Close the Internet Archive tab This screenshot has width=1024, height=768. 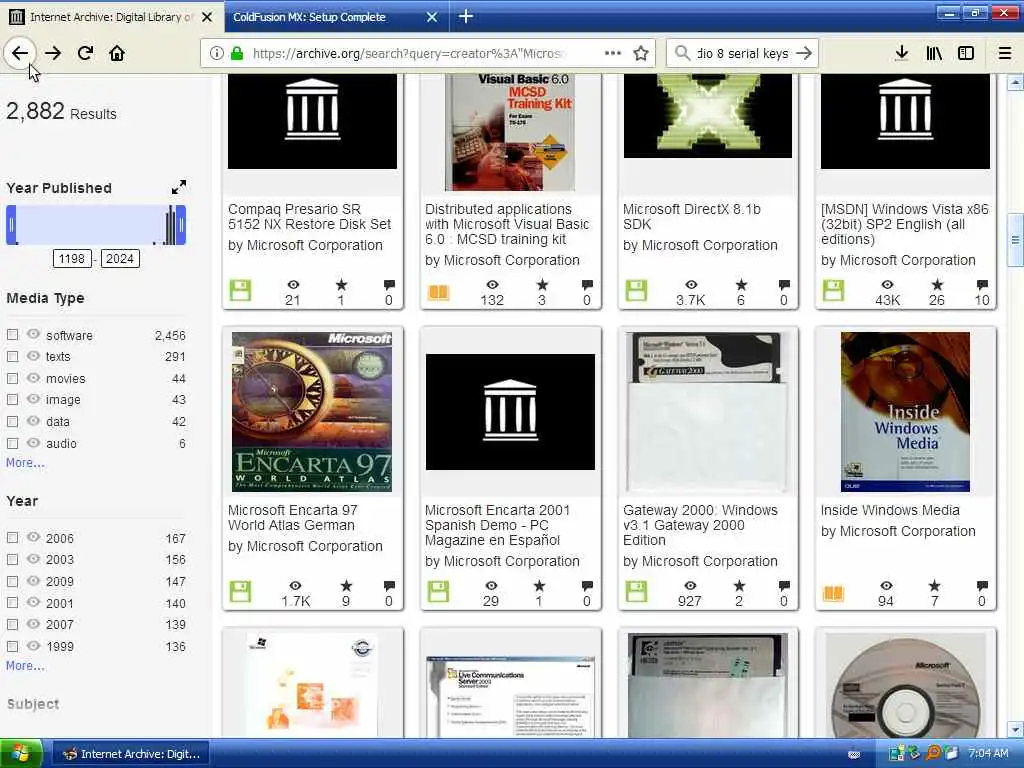(207, 17)
